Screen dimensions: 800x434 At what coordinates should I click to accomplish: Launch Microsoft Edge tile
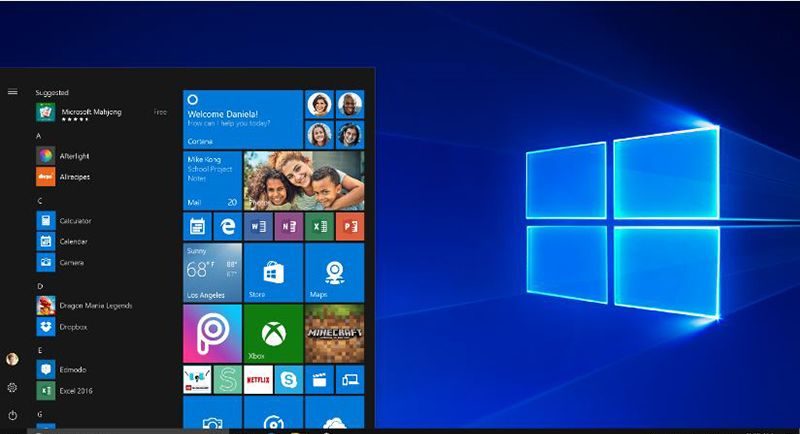click(x=227, y=225)
